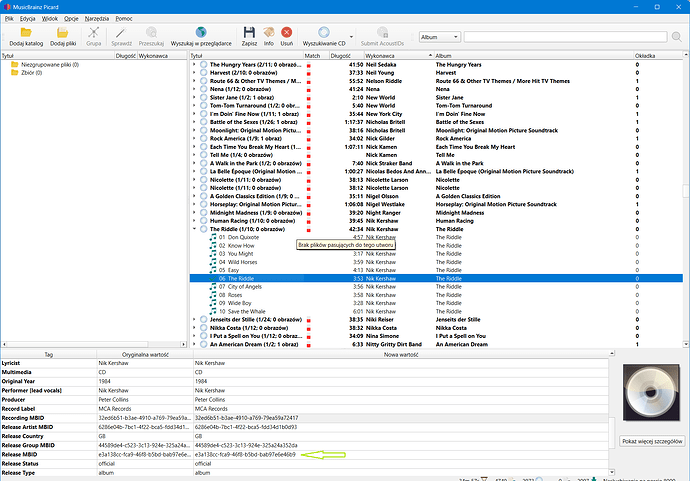The width and height of the screenshot is (690, 481).
Task: Click Pokaż więcej szczegółów button
Action: [652, 441]
